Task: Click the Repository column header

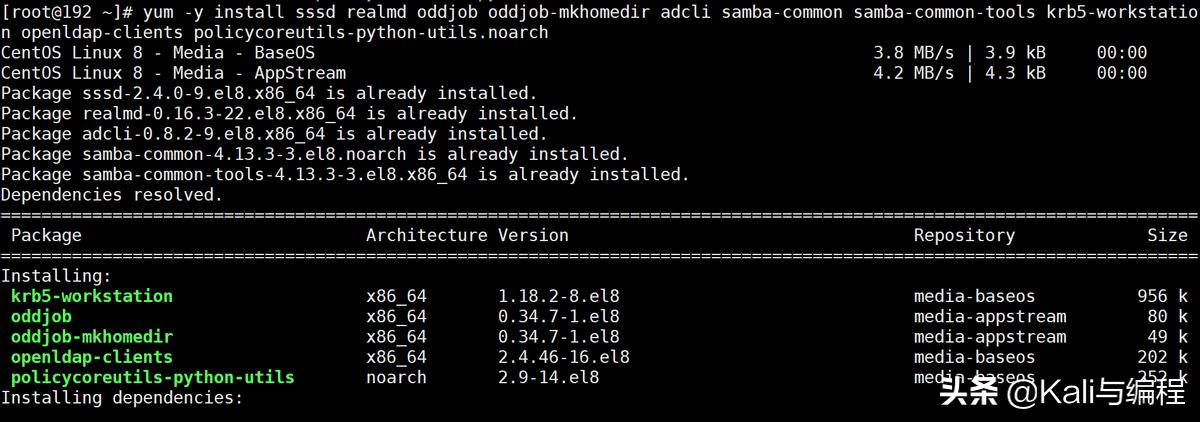Action: pos(964,235)
